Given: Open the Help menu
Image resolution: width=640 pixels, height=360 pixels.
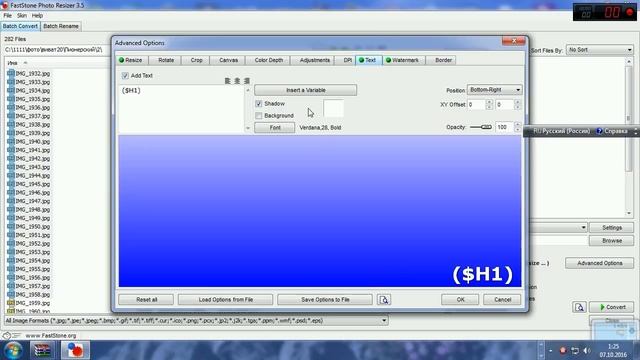Looking at the screenshot, I should (x=37, y=16).
